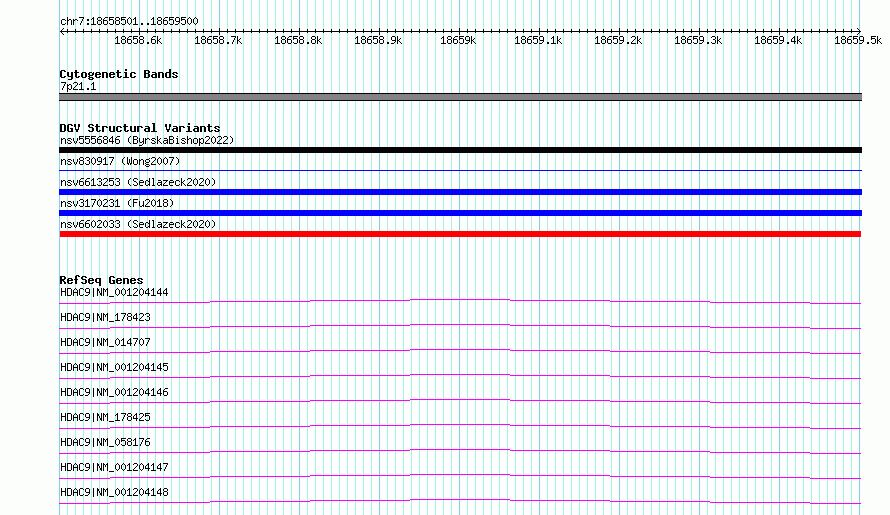This screenshot has width=890, height=515.
Task: Open the HDAC9|NM_058176 transcript label
Action: pos(106,442)
